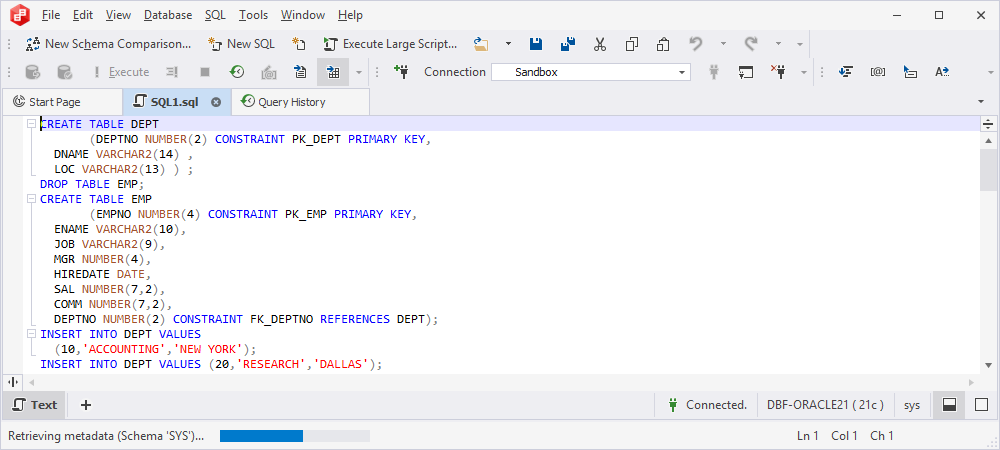
Task: Click the Stop execution square icon
Action: coord(205,72)
